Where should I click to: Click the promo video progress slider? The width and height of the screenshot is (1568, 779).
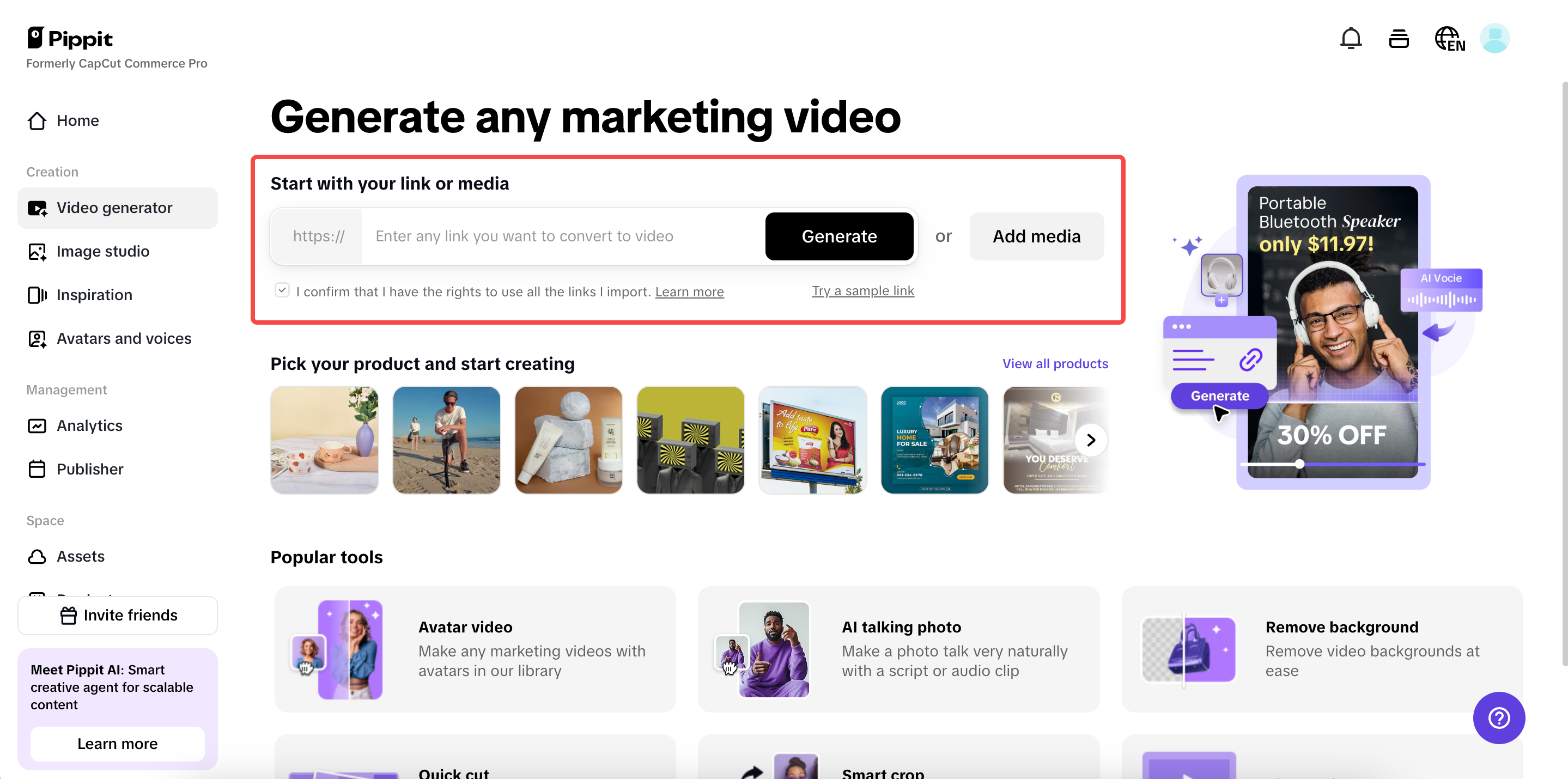click(1300, 464)
